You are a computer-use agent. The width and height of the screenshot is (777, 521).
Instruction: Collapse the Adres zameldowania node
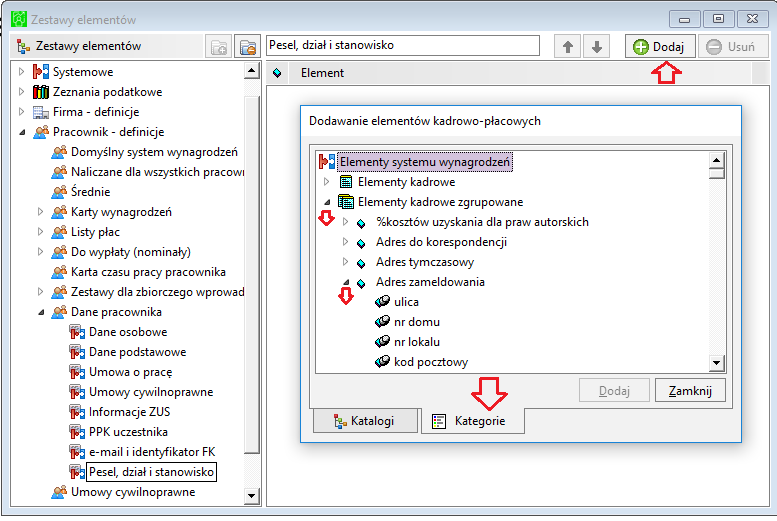pyautogui.click(x=346, y=282)
